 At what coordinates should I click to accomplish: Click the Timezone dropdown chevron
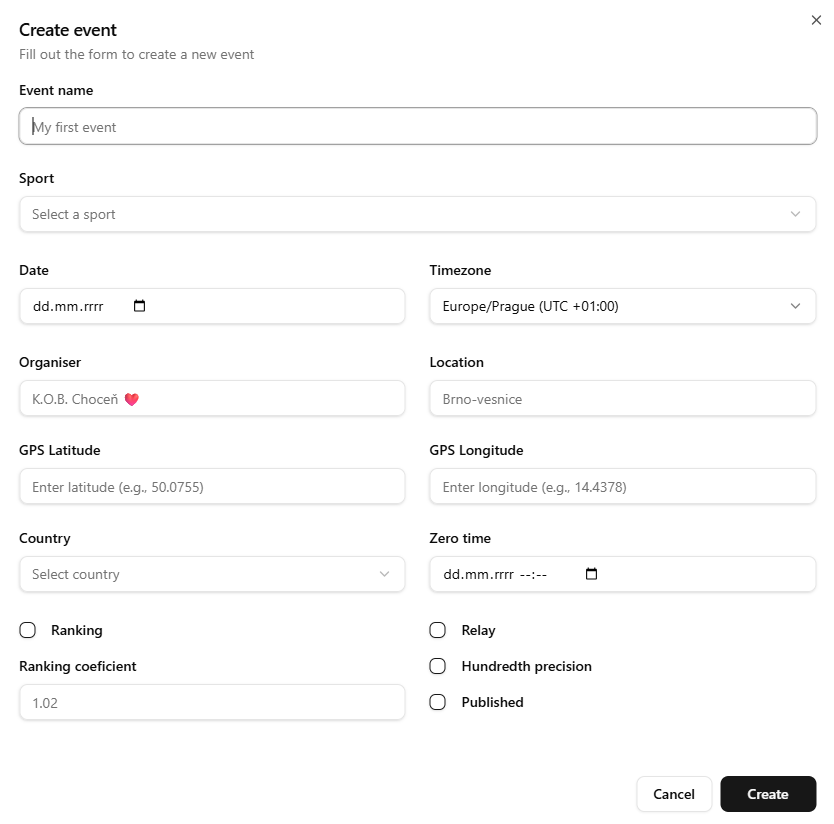click(796, 306)
